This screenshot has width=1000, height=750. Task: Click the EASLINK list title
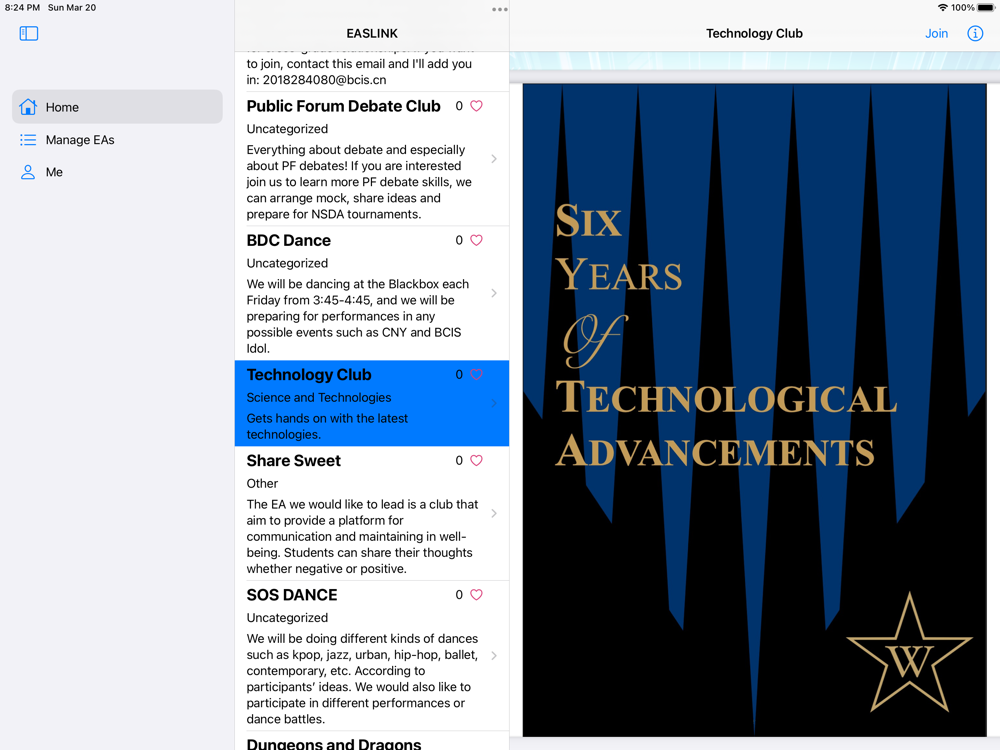tap(372, 33)
